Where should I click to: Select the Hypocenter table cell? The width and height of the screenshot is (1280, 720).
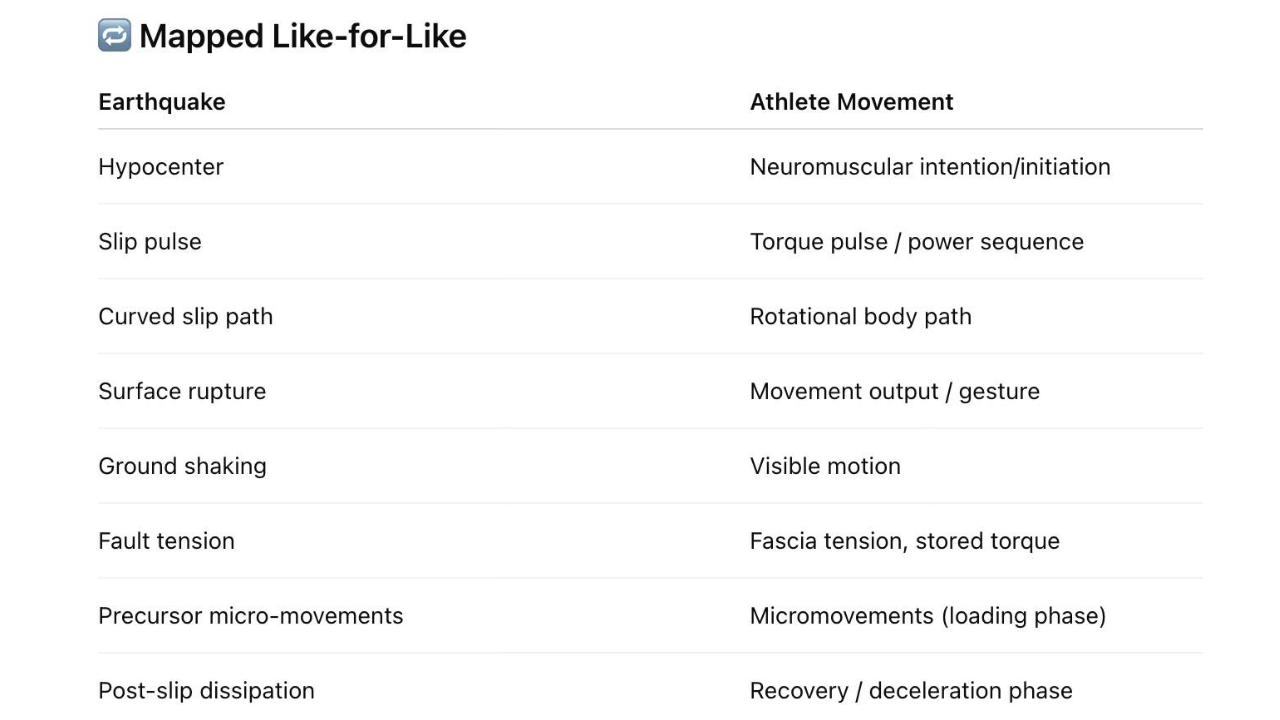coord(161,167)
